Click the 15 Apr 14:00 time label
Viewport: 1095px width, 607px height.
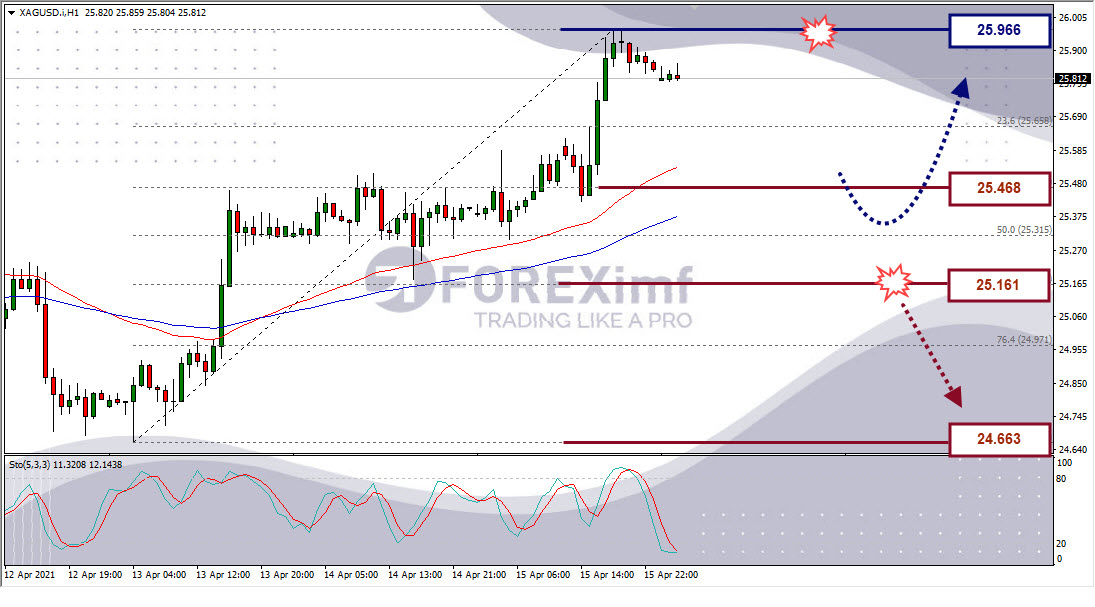tap(607, 575)
